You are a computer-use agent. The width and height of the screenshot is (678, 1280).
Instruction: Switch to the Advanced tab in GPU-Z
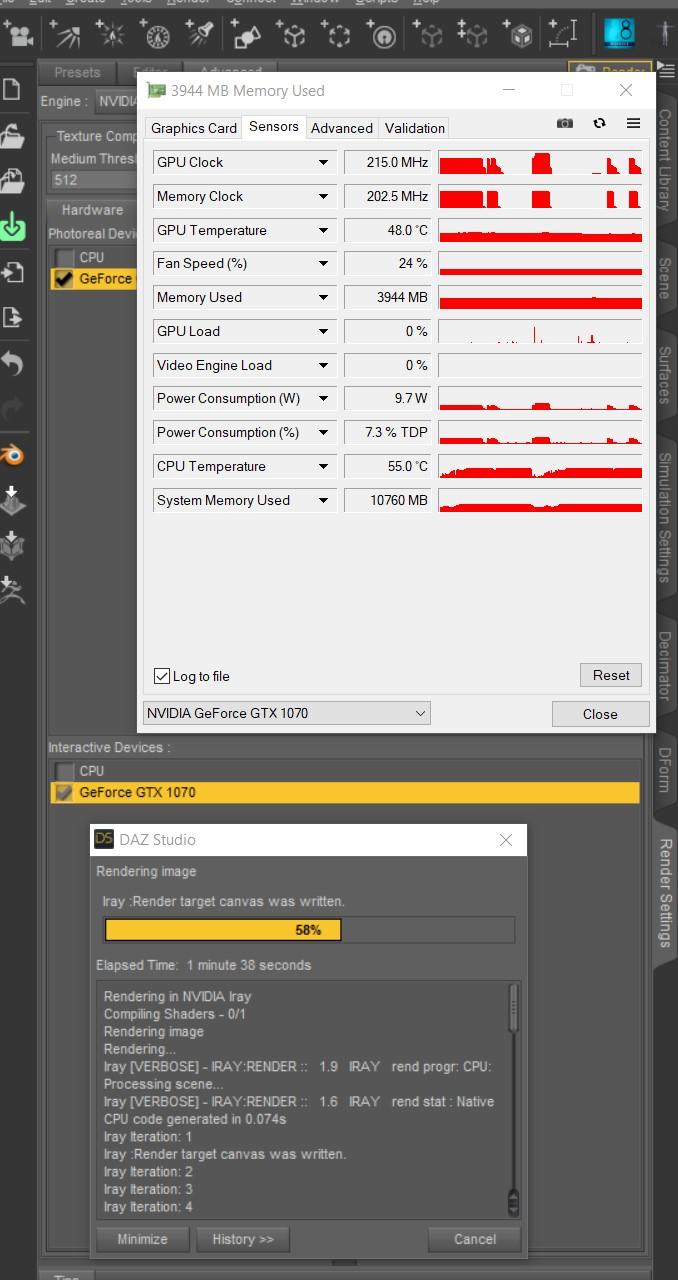pyautogui.click(x=342, y=128)
